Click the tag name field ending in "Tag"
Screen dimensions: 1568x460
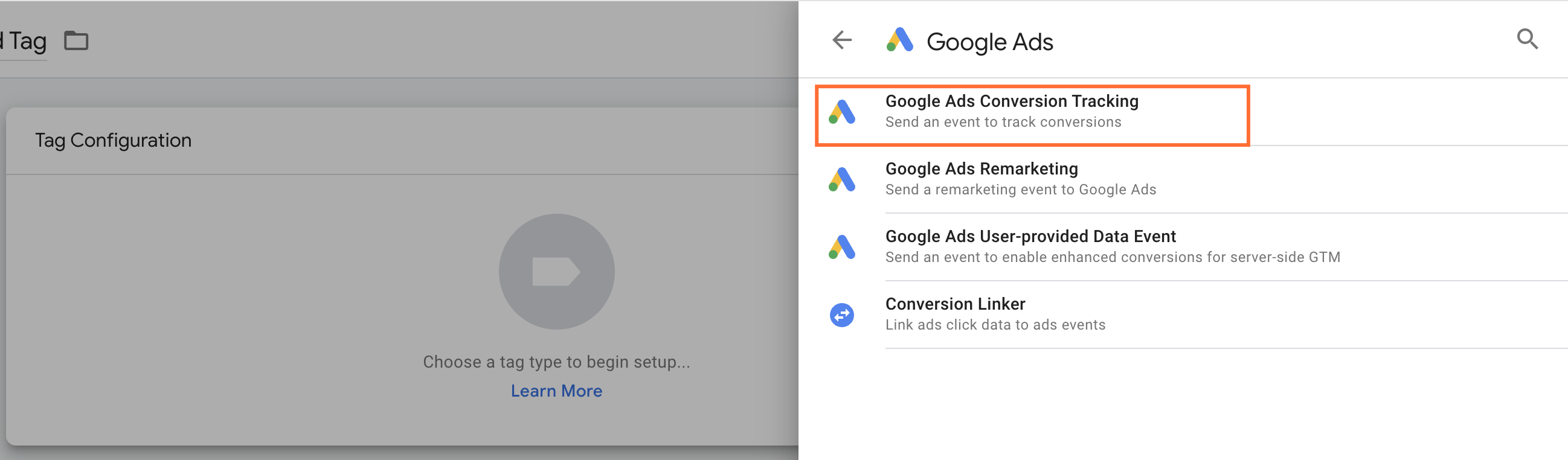(x=24, y=42)
